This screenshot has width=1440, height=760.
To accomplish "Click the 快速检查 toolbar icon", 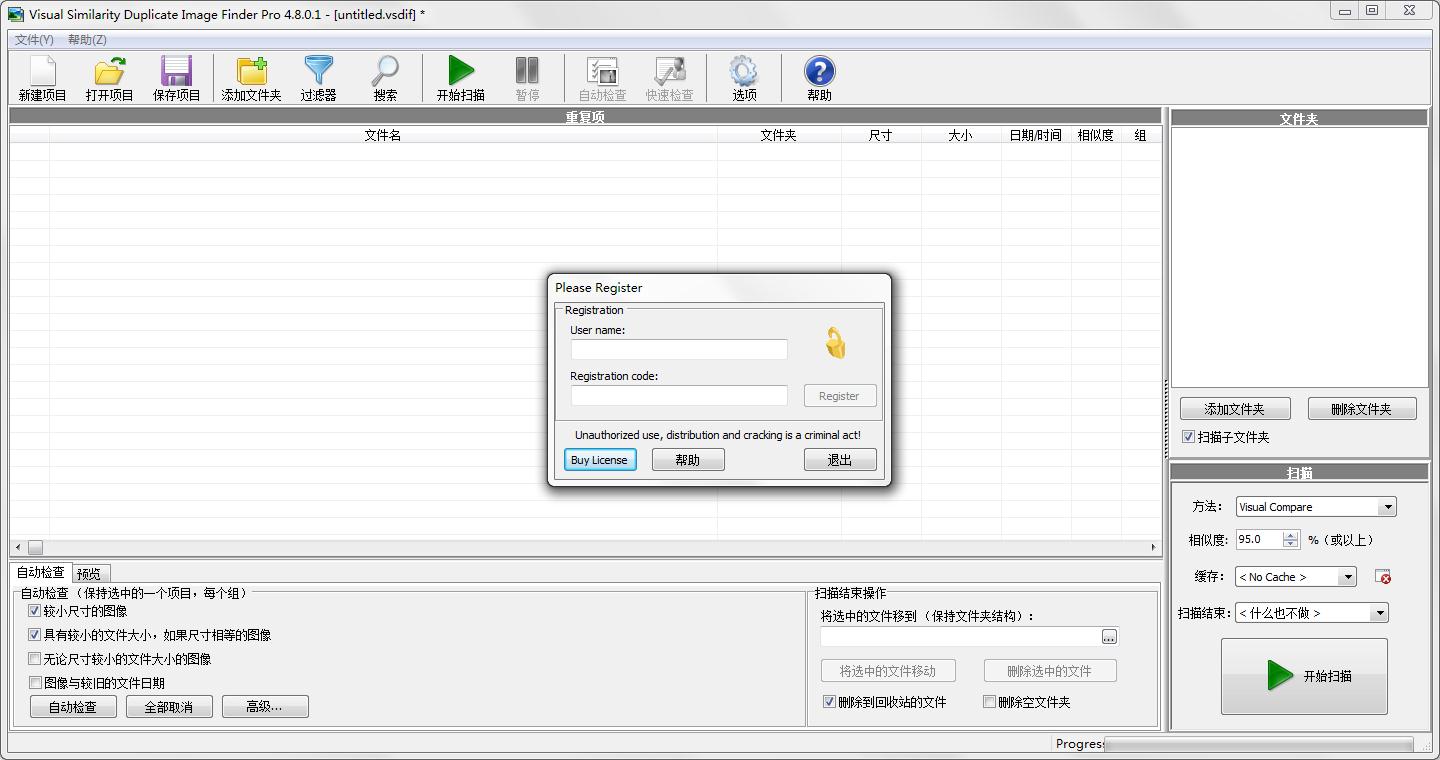I will click(x=669, y=78).
